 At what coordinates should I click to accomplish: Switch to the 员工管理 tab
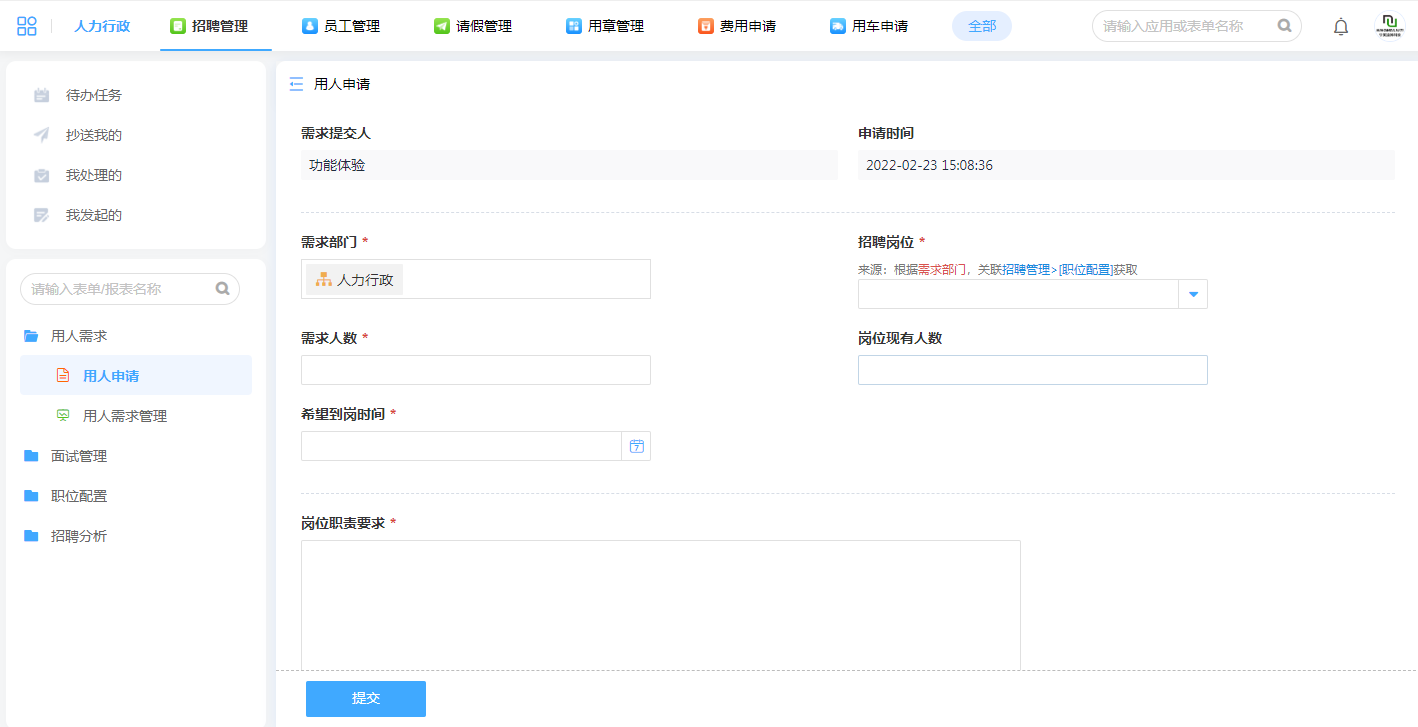click(341, 26)
